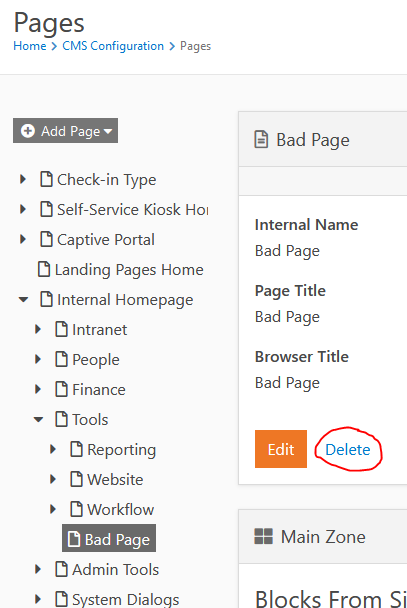Select Landing Pages Home in the tree
This screenshot has width=407, height=608.
[x=129, y=270]
